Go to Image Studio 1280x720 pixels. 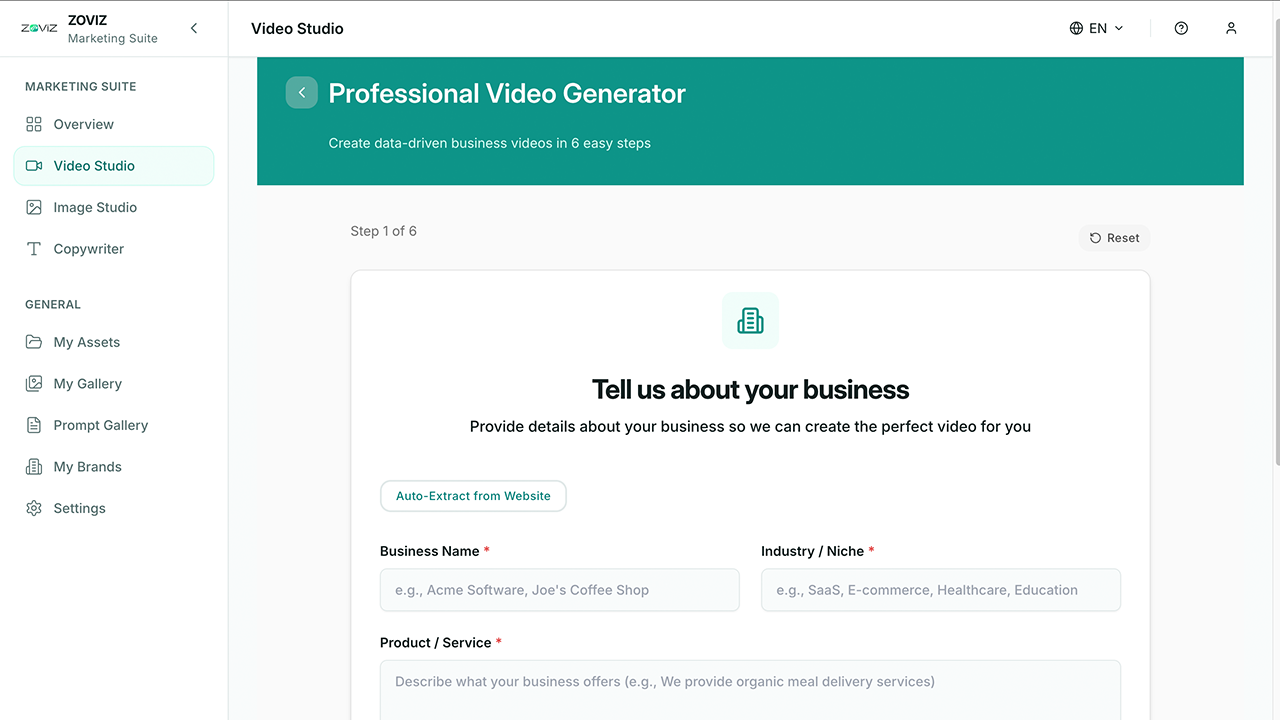[x=114, y=207]
